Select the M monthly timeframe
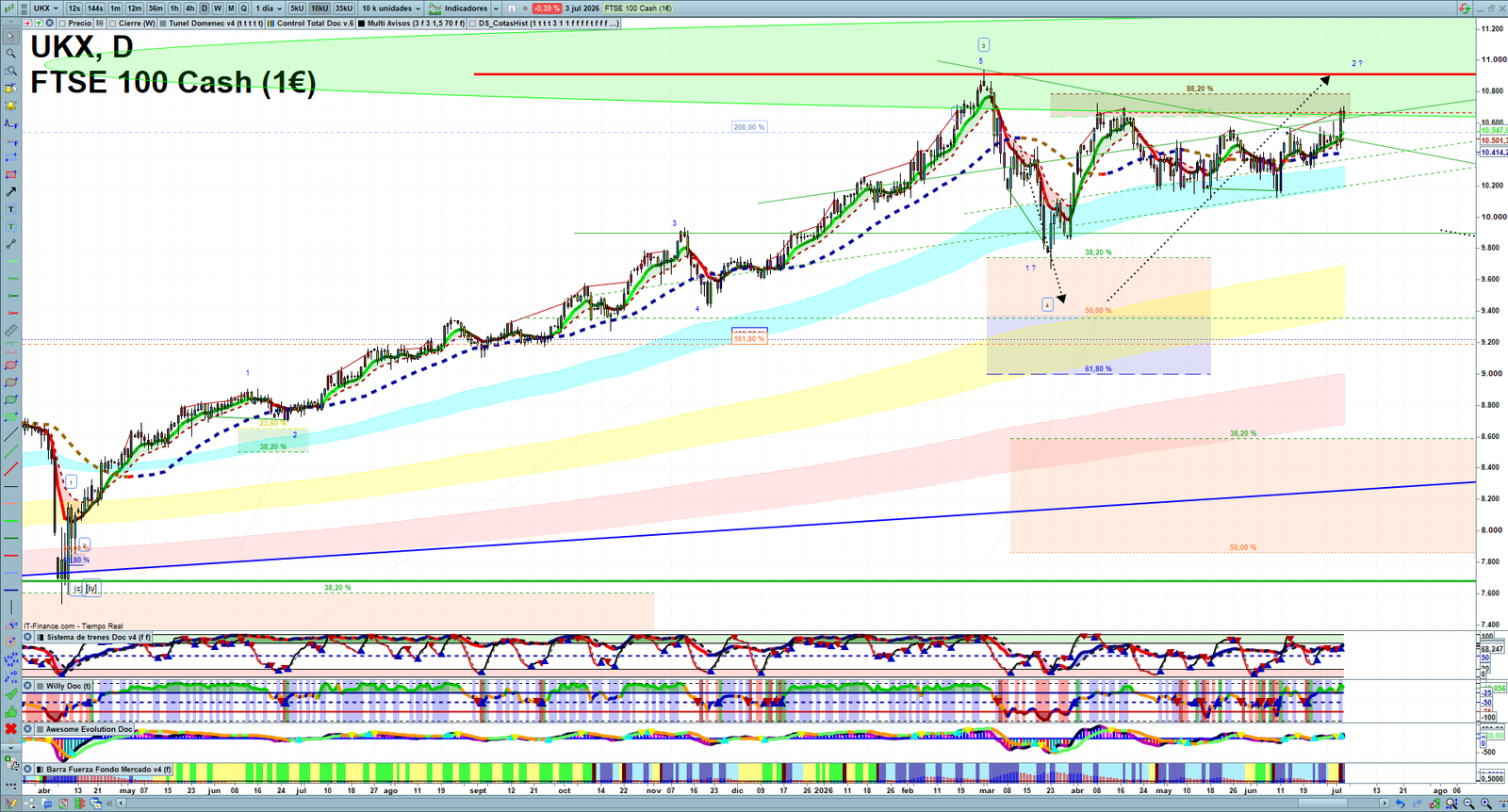1508x812 pixels. 231,8
